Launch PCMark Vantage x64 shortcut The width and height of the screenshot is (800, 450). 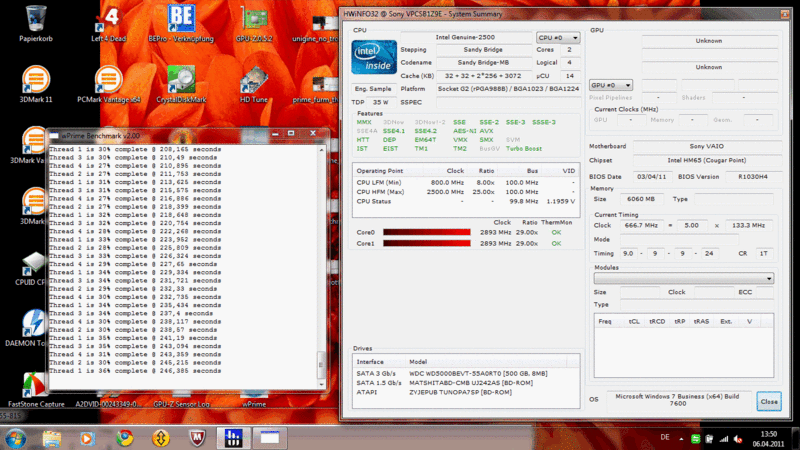click(x=108, y=84)
